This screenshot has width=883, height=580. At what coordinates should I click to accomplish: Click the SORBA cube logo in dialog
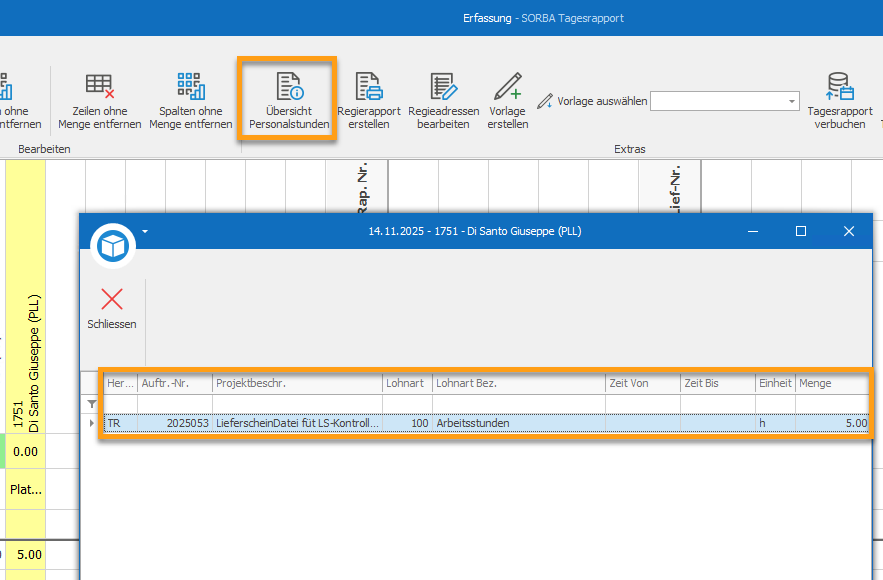(113, 246)
